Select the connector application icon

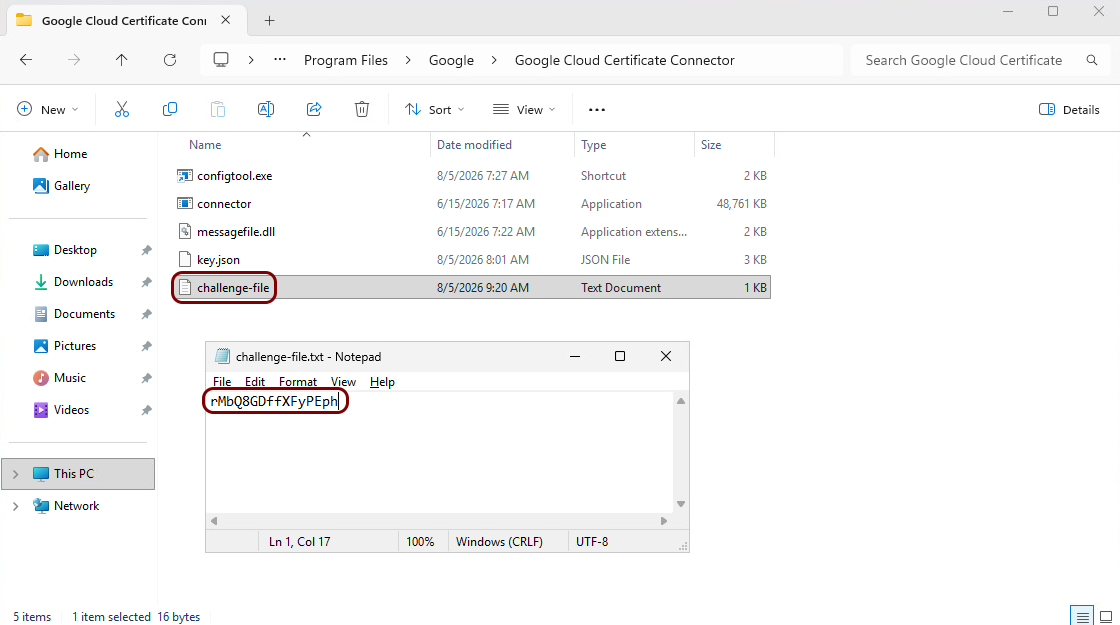184,204
